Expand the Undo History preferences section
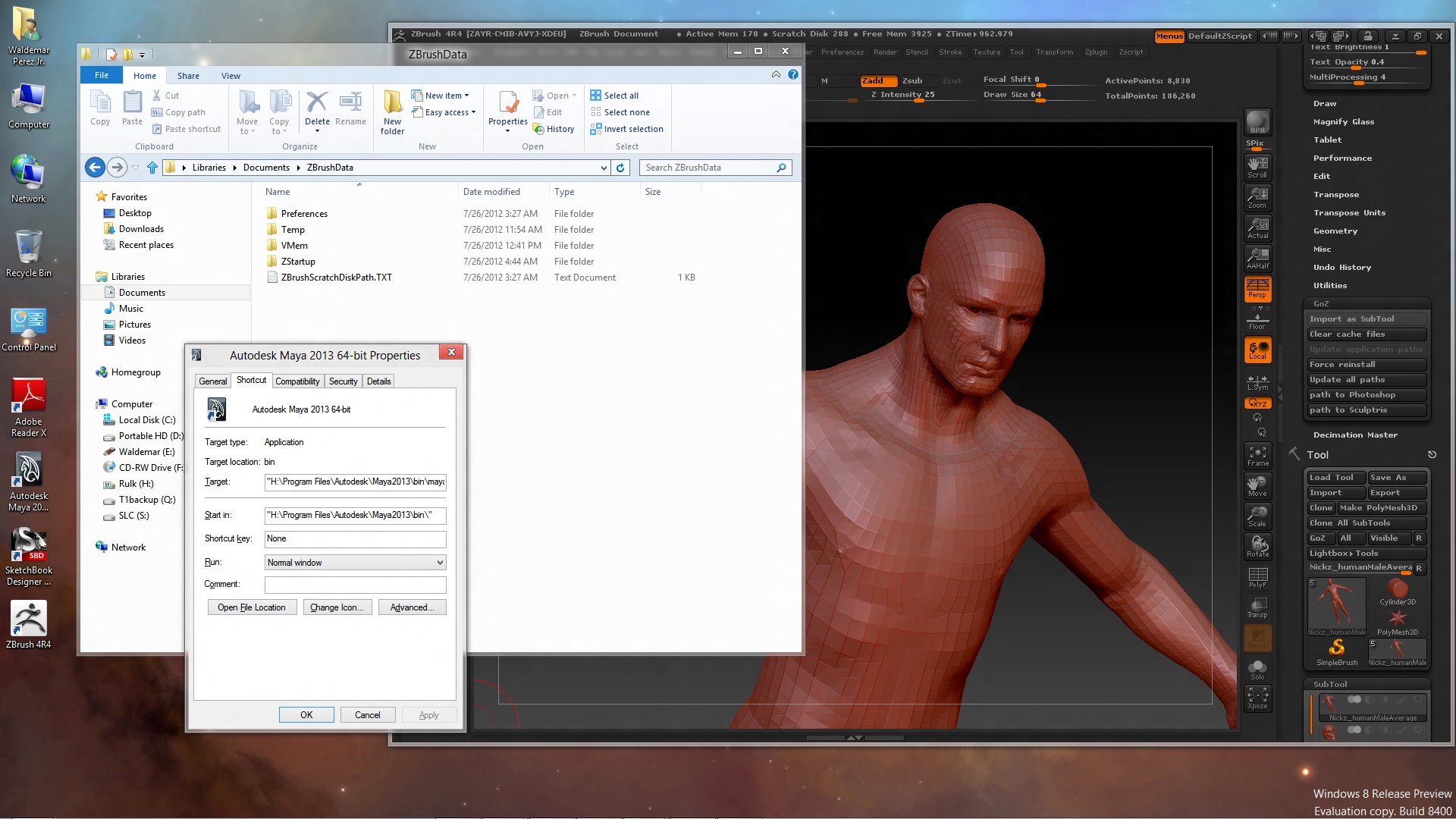 point(1341,268)
